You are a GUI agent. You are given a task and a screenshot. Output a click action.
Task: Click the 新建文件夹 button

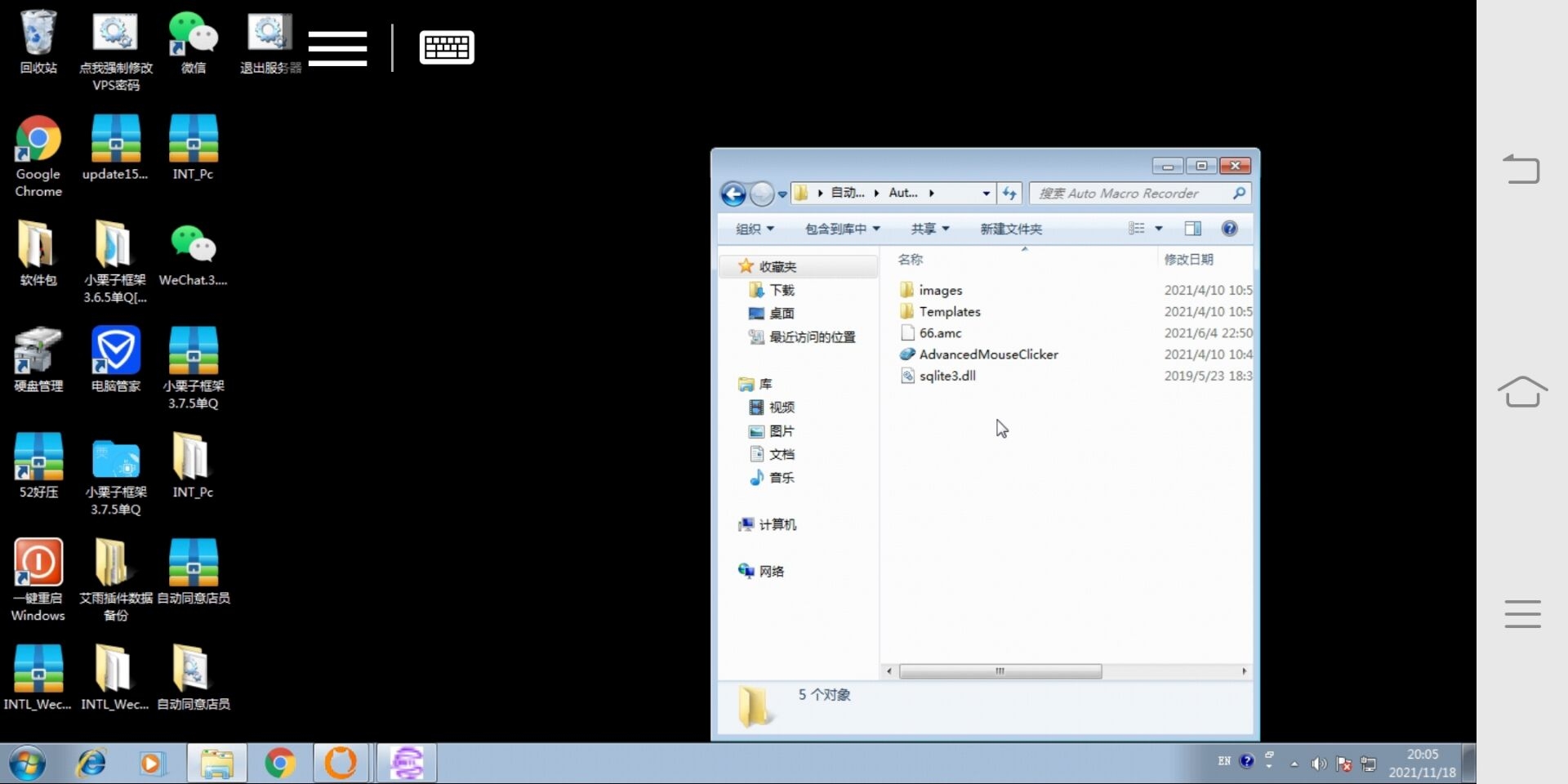pos(1010,229)
